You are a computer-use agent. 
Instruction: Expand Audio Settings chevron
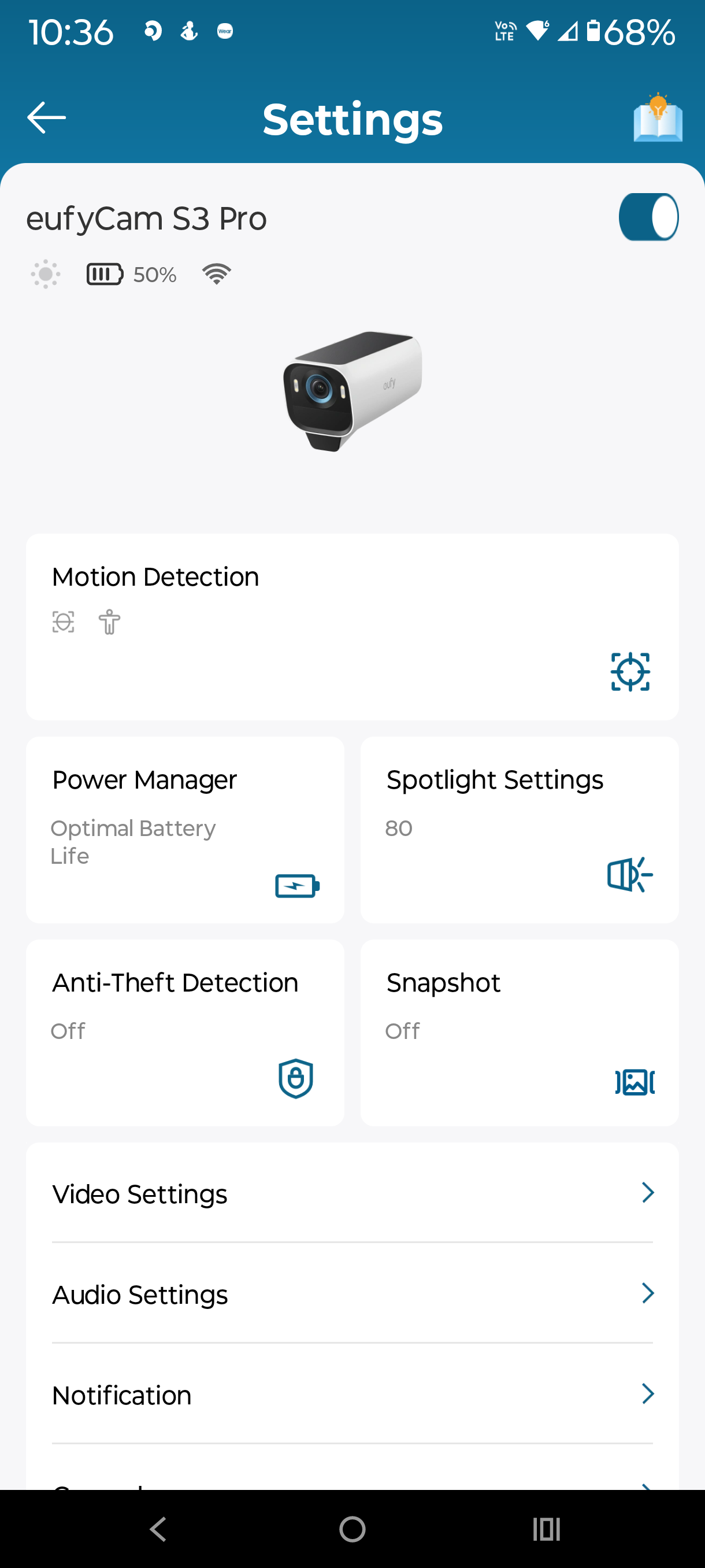coord(647,1293)
